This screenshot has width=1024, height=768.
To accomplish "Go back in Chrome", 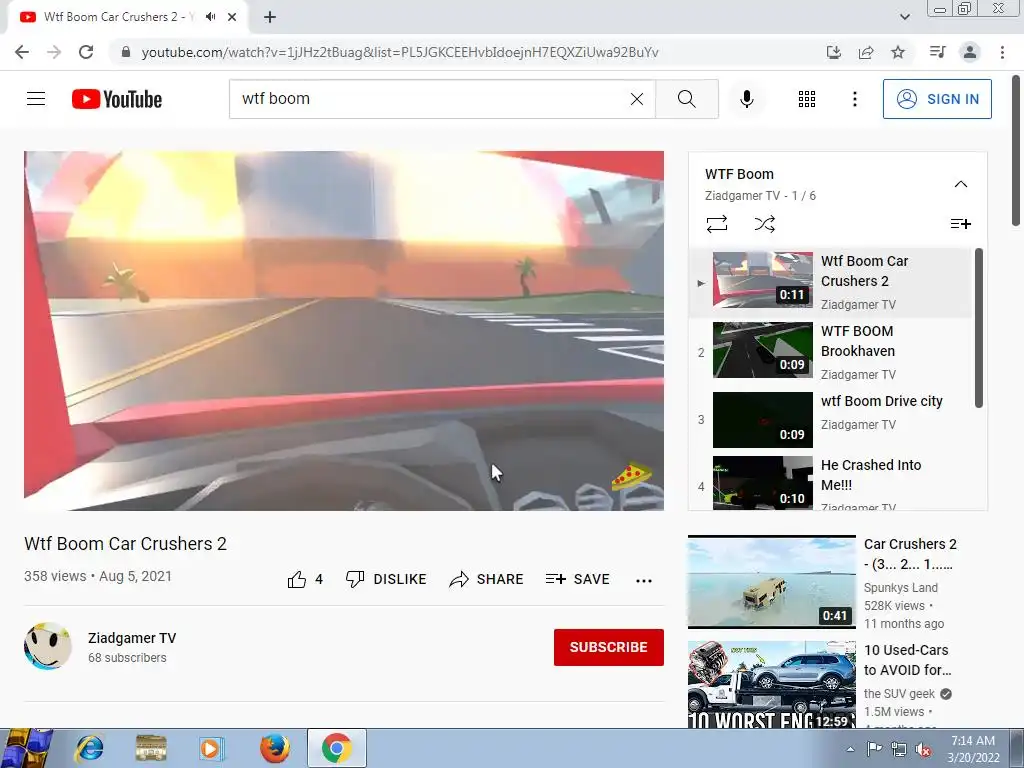I will tap(22, 52).
